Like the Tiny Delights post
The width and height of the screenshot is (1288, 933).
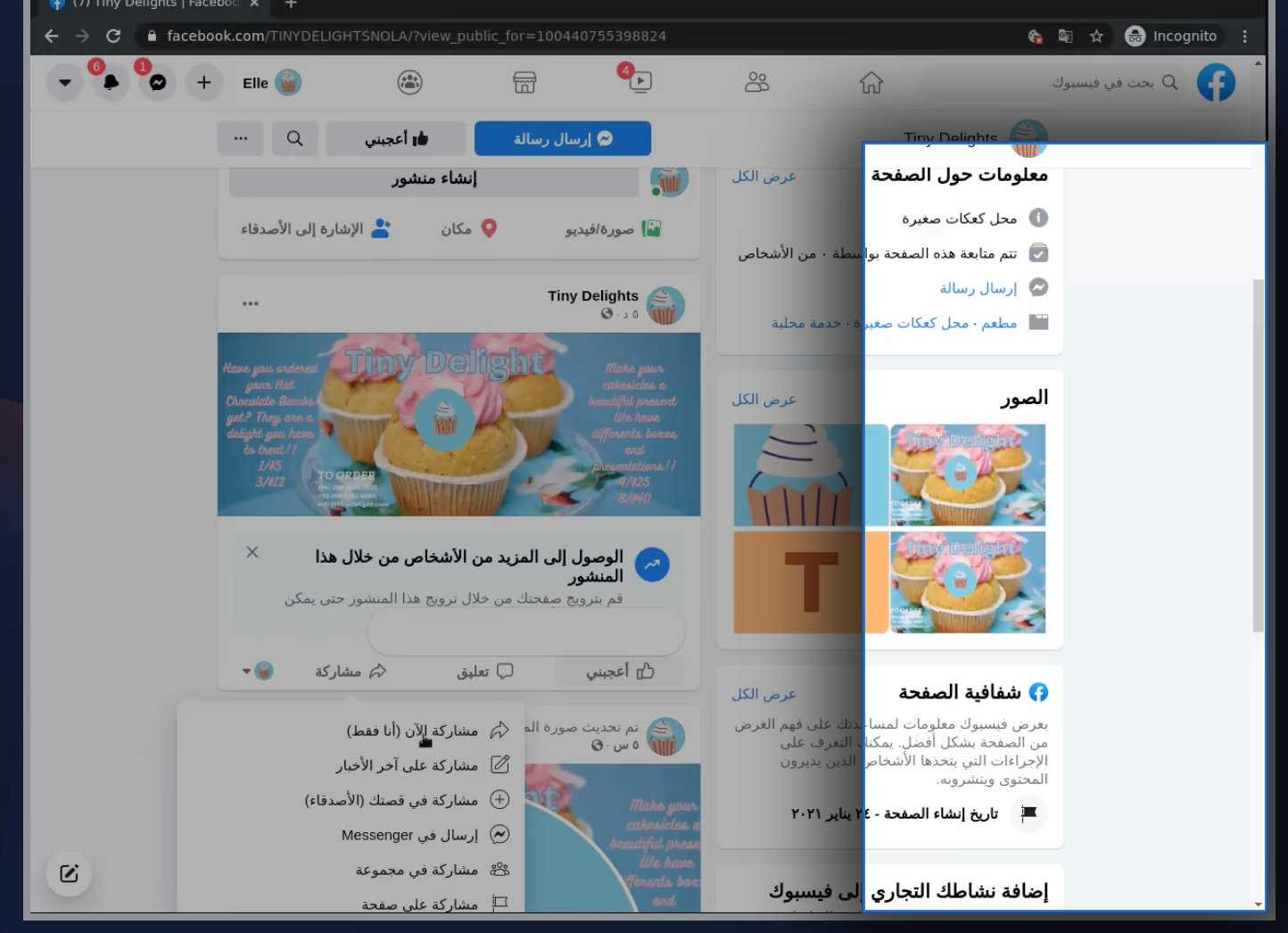[620, 671]
